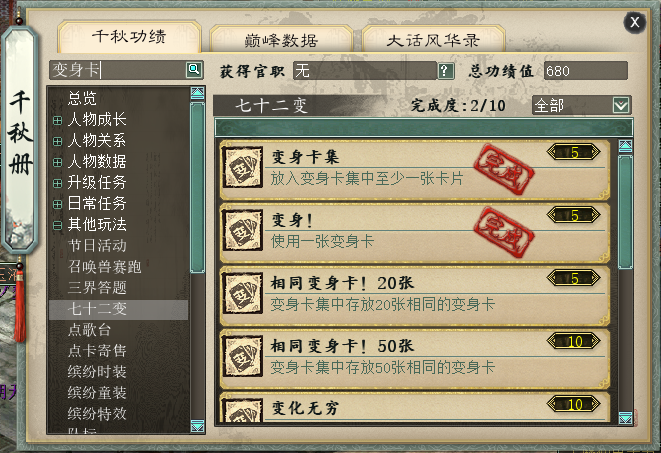
Task: Close the 千秋册 window with X
Action: [634, 22]
